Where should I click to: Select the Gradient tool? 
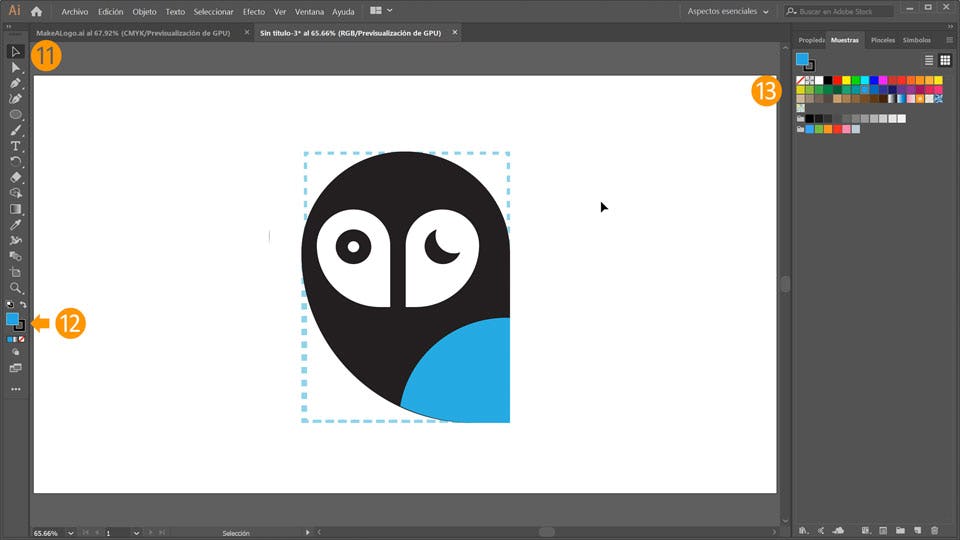[x=16, y=209]
